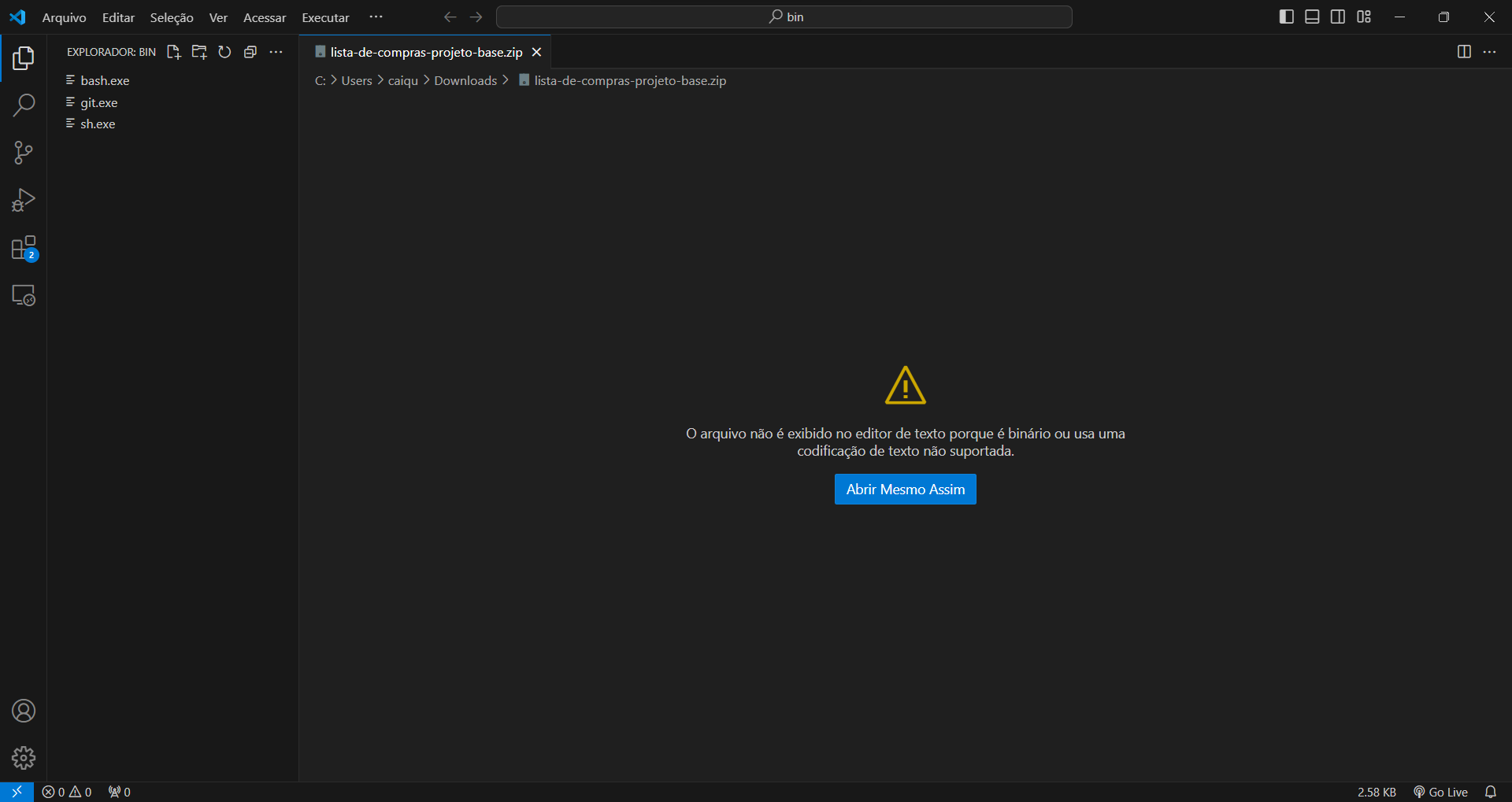Toggle the bottom panel layout

pos(1312,17)
